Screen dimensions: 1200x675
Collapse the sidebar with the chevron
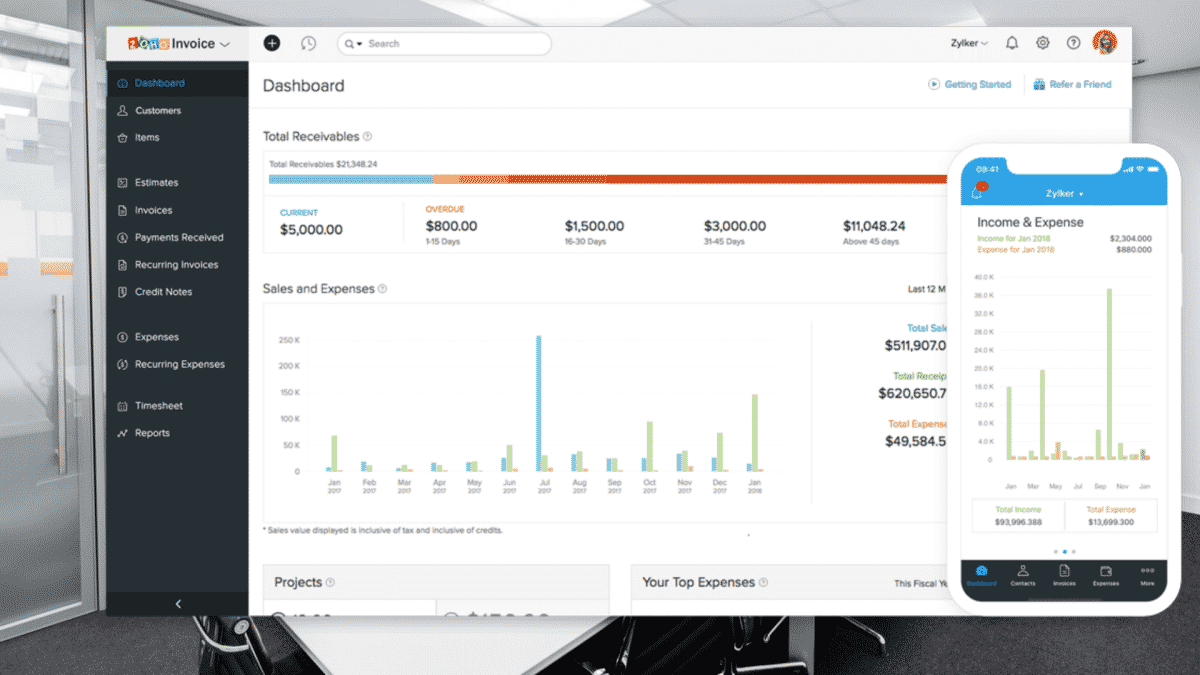click(x=178, y=604)
